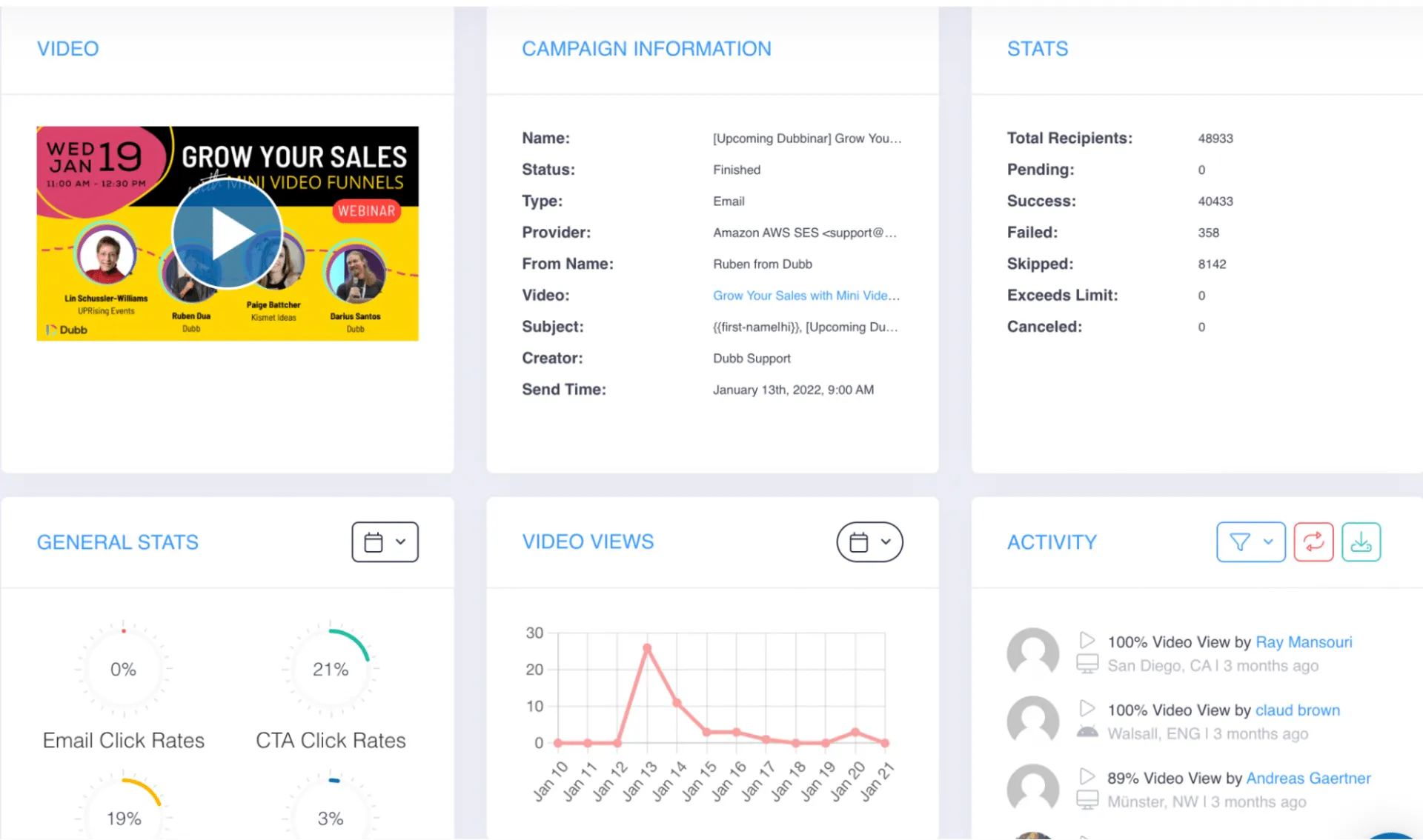Click the 21% CTA Click Rates gauge
The width and height of the screenshot is (1423, 840).
tap(331, 670)
